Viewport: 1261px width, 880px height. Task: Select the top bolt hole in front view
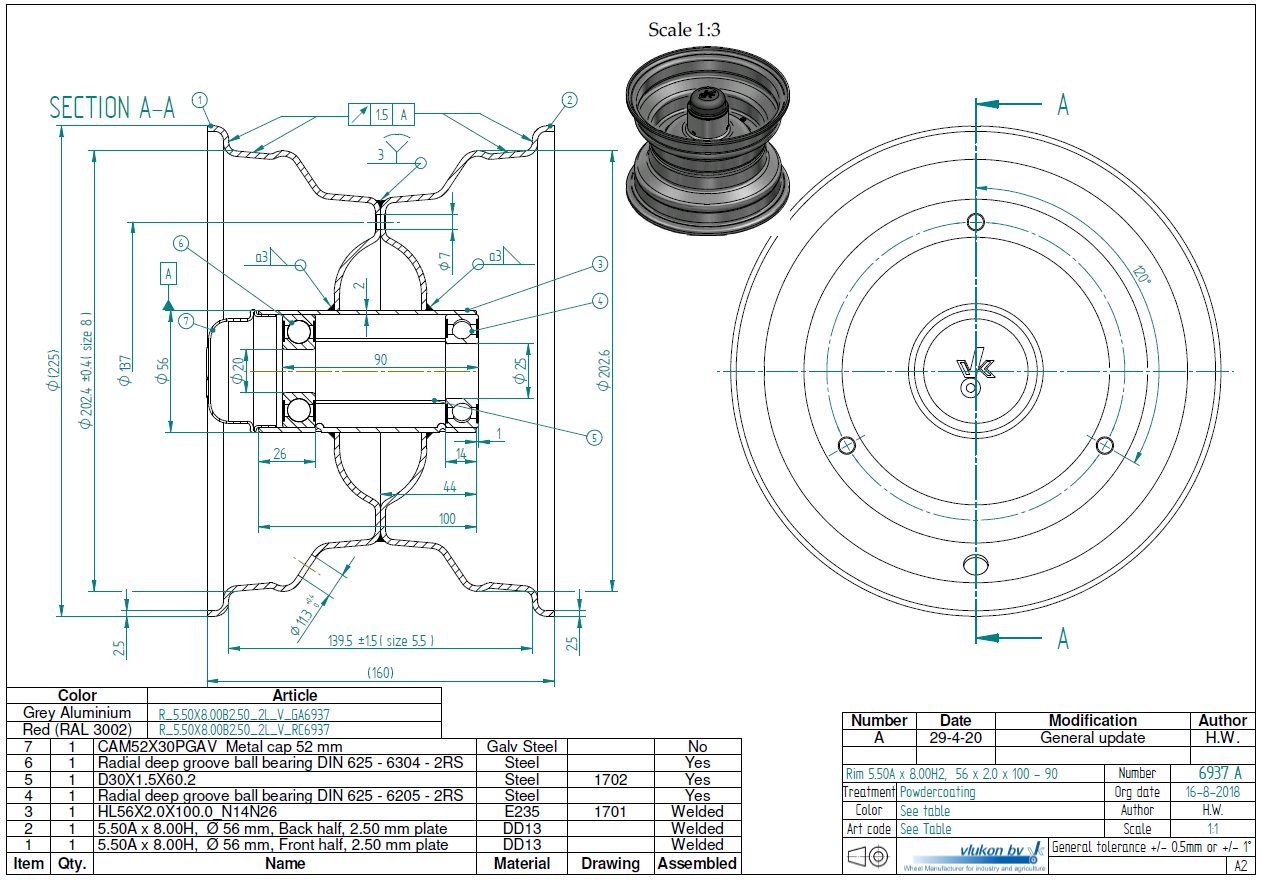(x=976, y=222)
